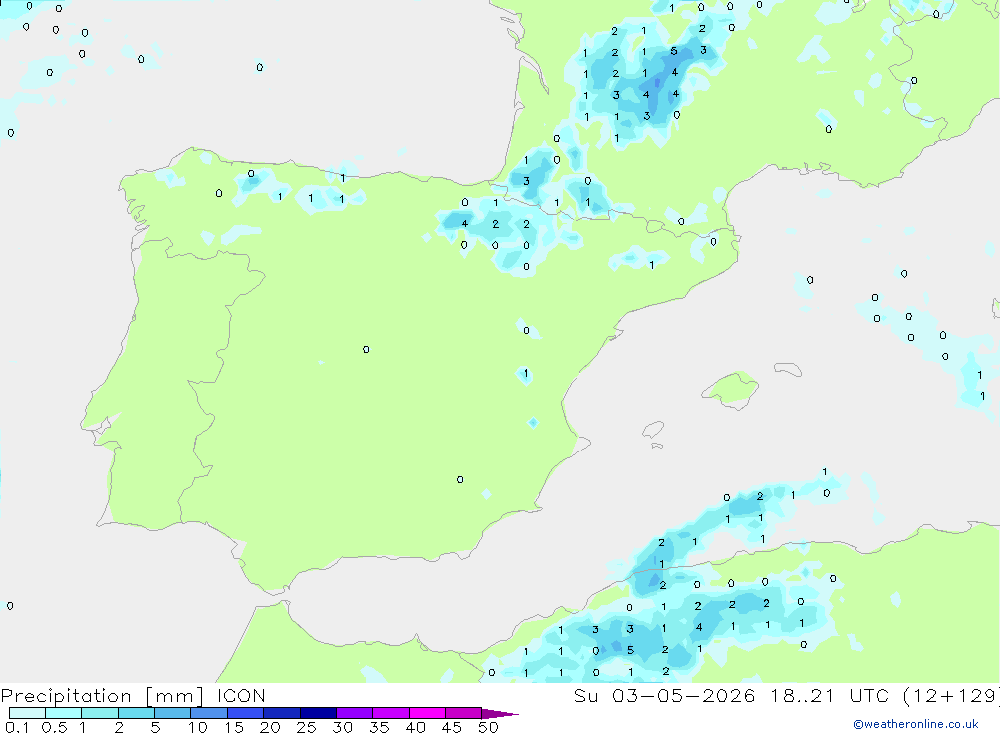Pick the 25–30 mm navy legend swatch
The width and height of the screenshot is (1000, 733).
click(x=318, y=713)
